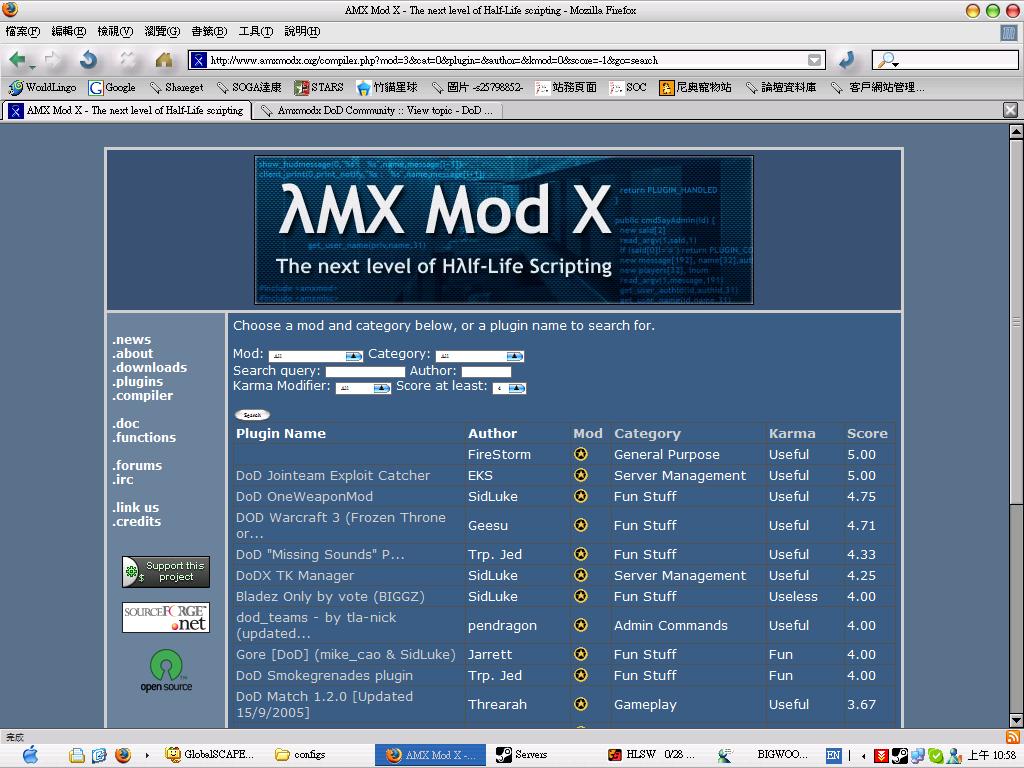Click the search engine magnifier icon
Image resolution: width=1024 pixels, height=768 pixels.
pos(888,60)
